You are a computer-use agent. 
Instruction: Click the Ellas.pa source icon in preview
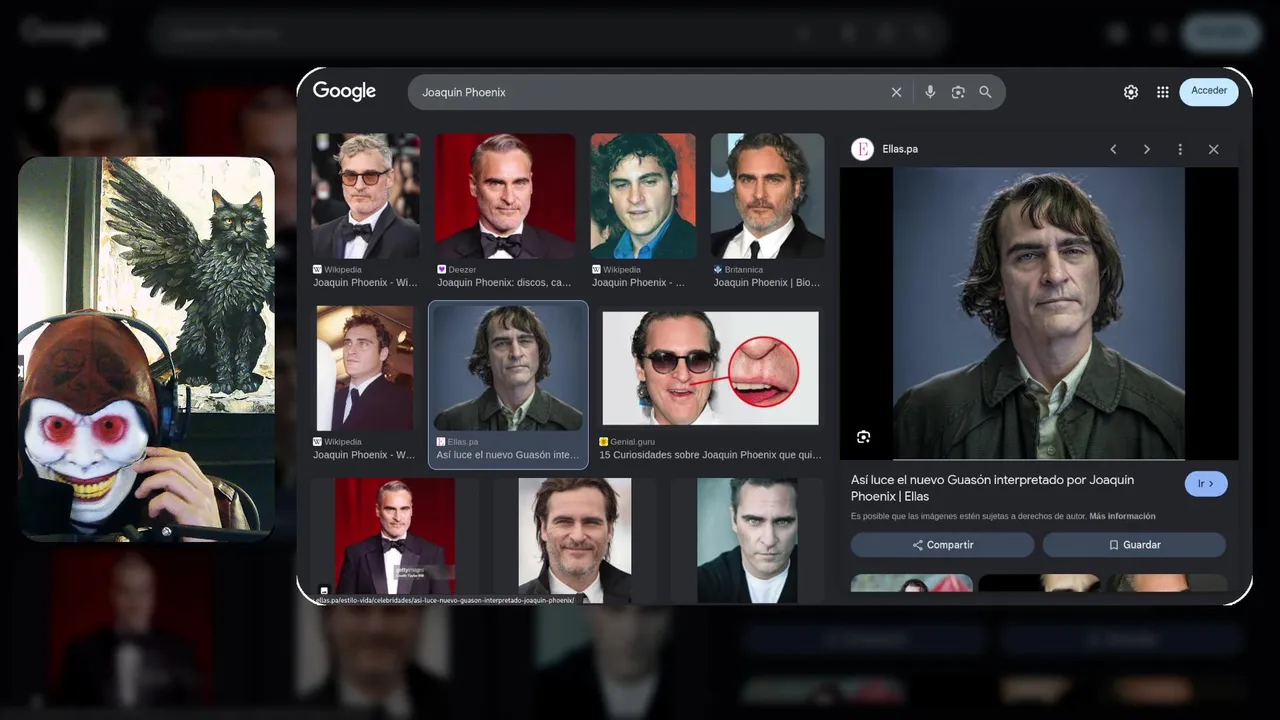[862, 149]
